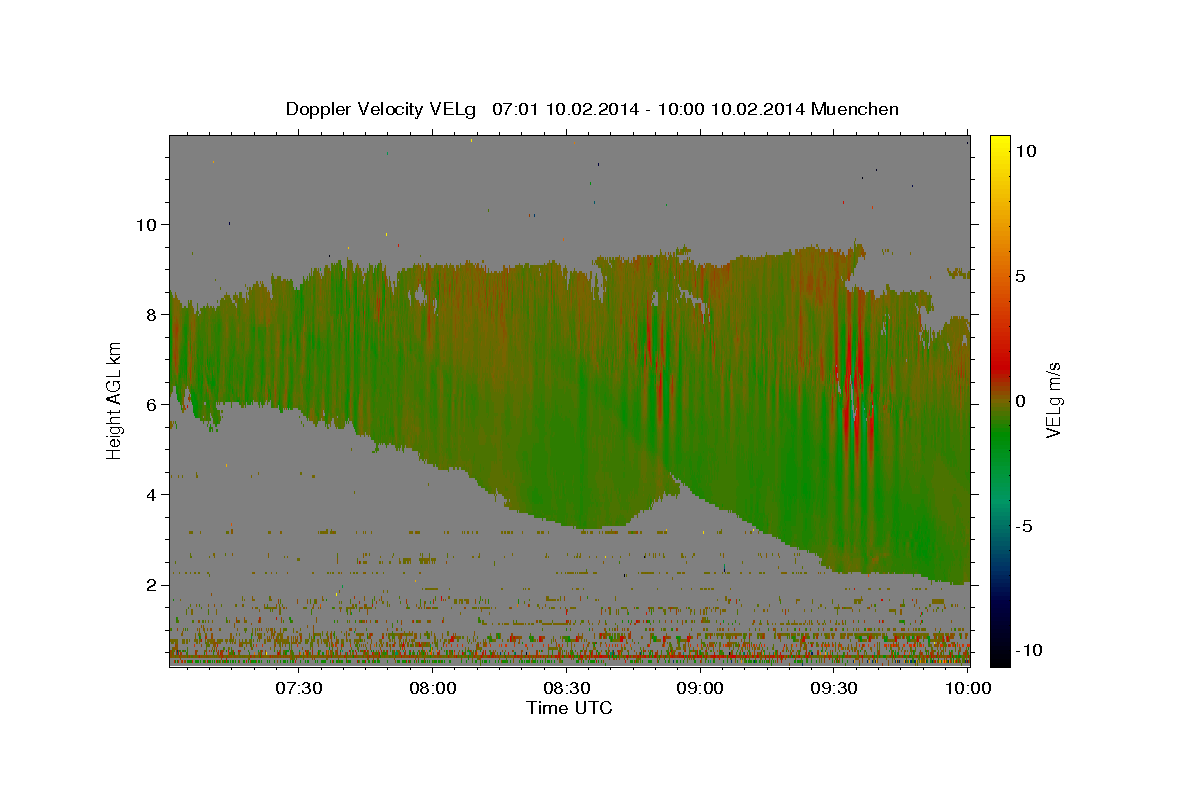
Task: Click the 08:30 time tick label
Action: tap(567, 688)
